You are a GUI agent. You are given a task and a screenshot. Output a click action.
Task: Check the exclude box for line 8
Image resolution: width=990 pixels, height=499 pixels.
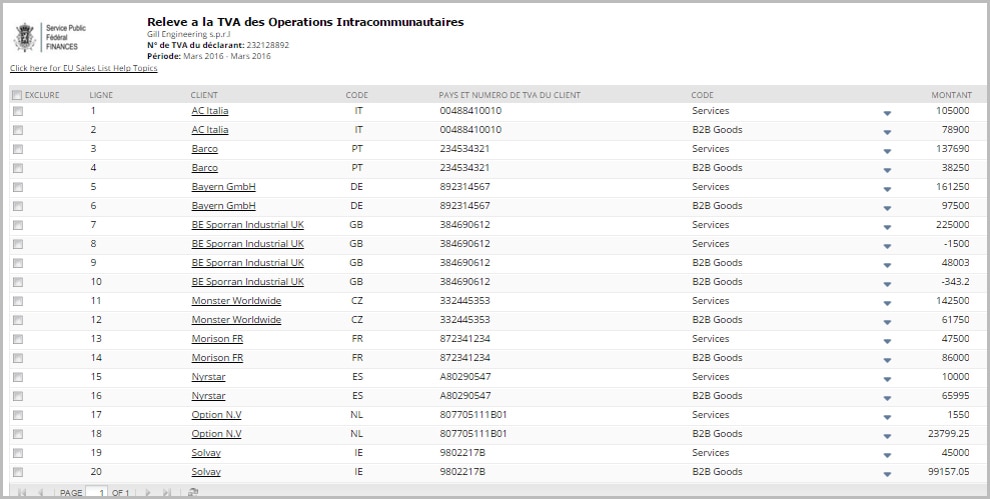click(18, 244)
